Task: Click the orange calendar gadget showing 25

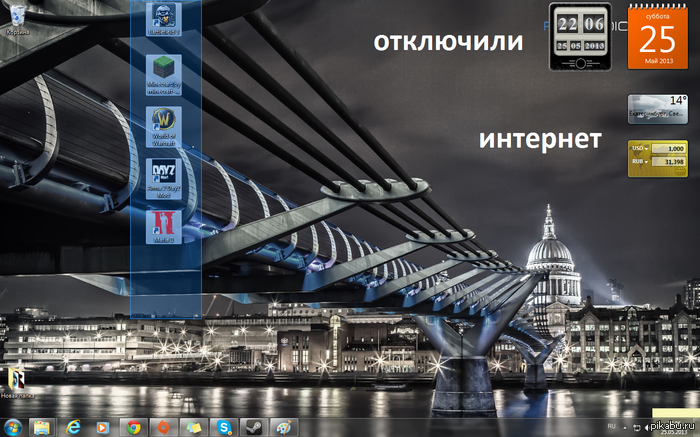Action: [658, 37]
